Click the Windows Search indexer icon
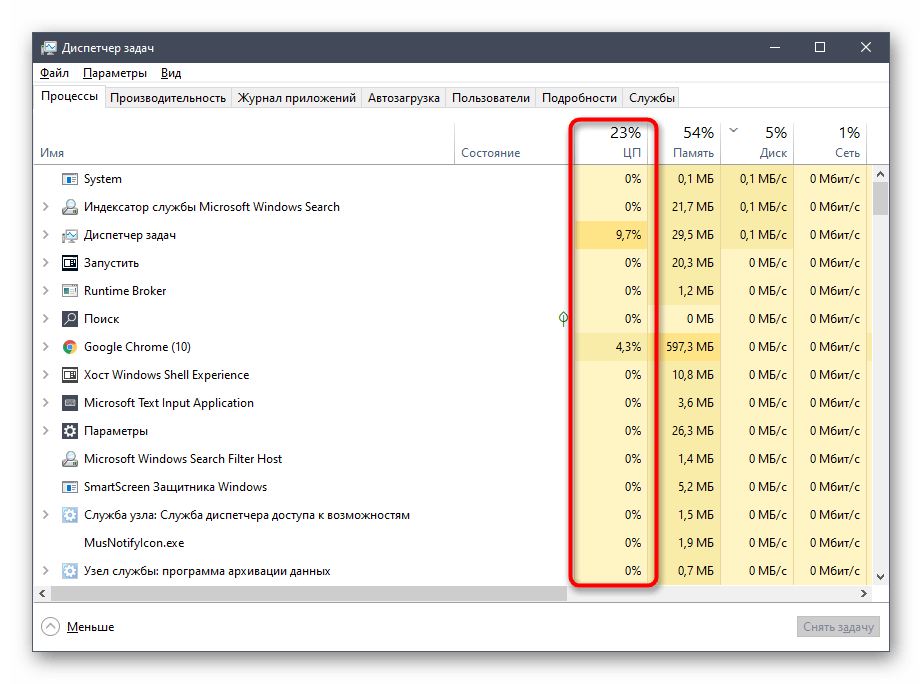Viewport: 922px width, 684px height. point(69,207)
